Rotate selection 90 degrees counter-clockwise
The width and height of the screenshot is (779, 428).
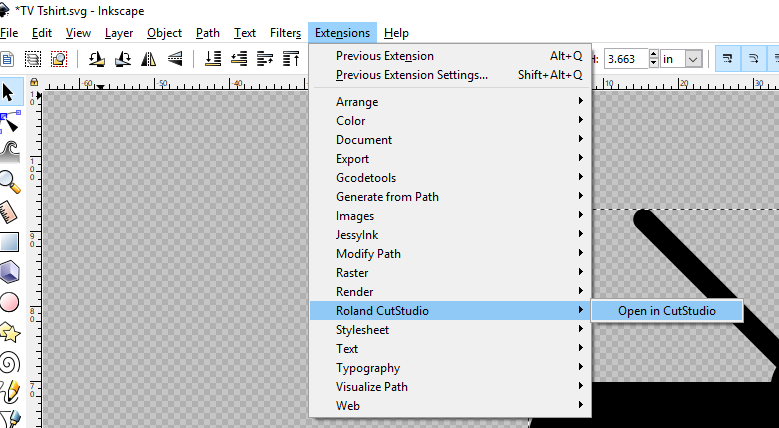[97, 59]
